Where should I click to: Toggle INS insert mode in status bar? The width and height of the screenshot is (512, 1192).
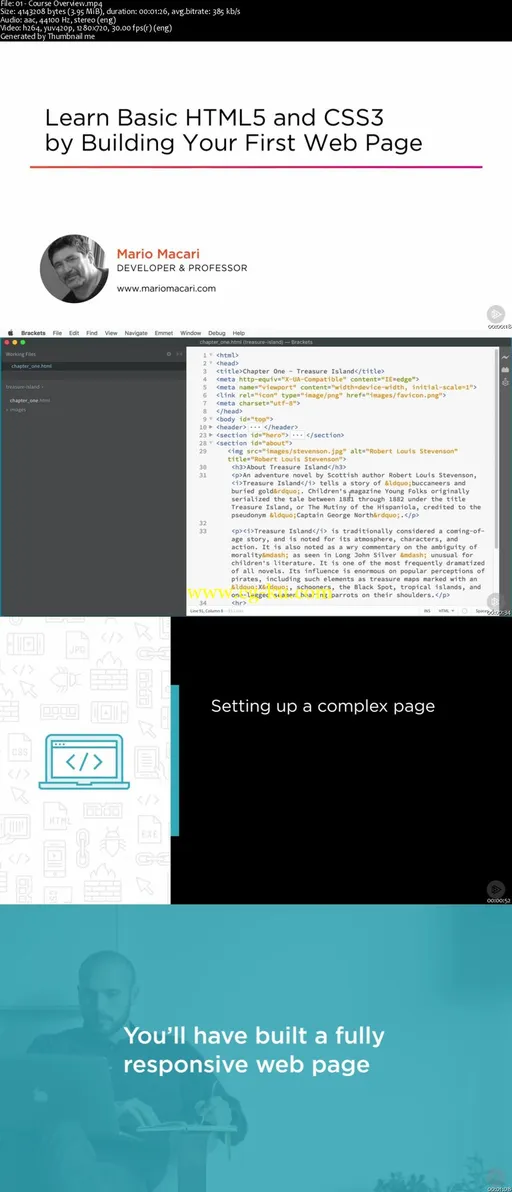point(427,611)
